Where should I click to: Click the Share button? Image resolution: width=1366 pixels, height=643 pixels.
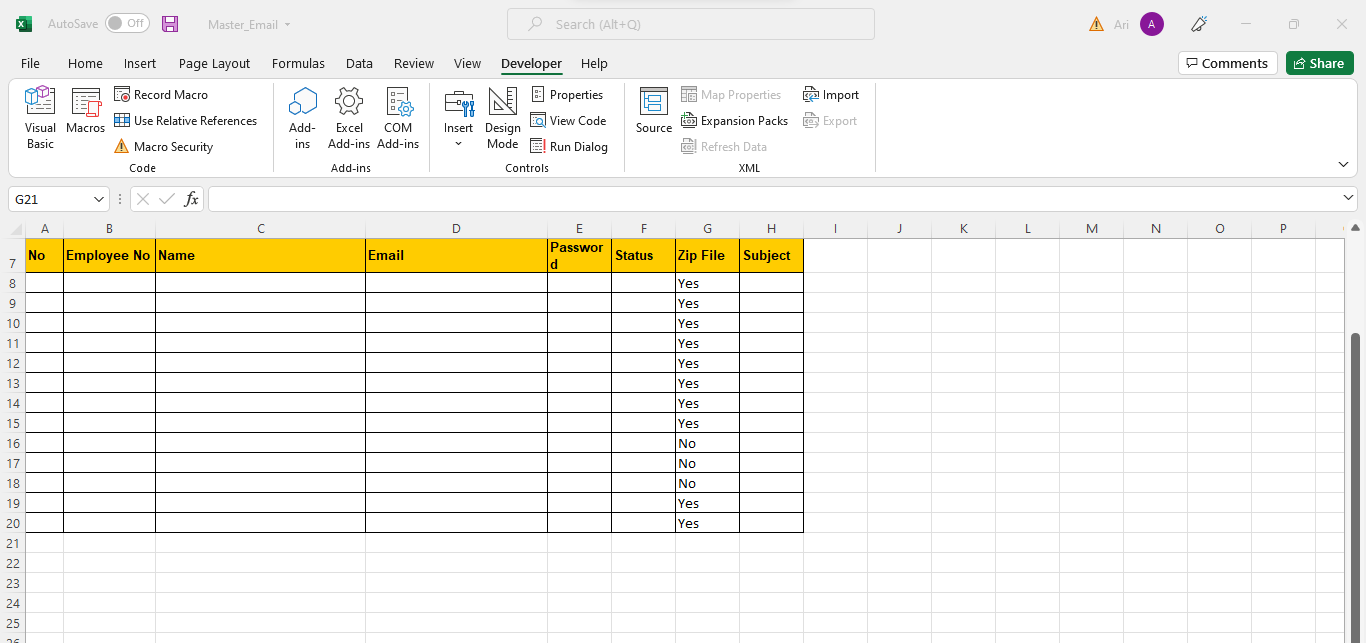point(1319,63)
